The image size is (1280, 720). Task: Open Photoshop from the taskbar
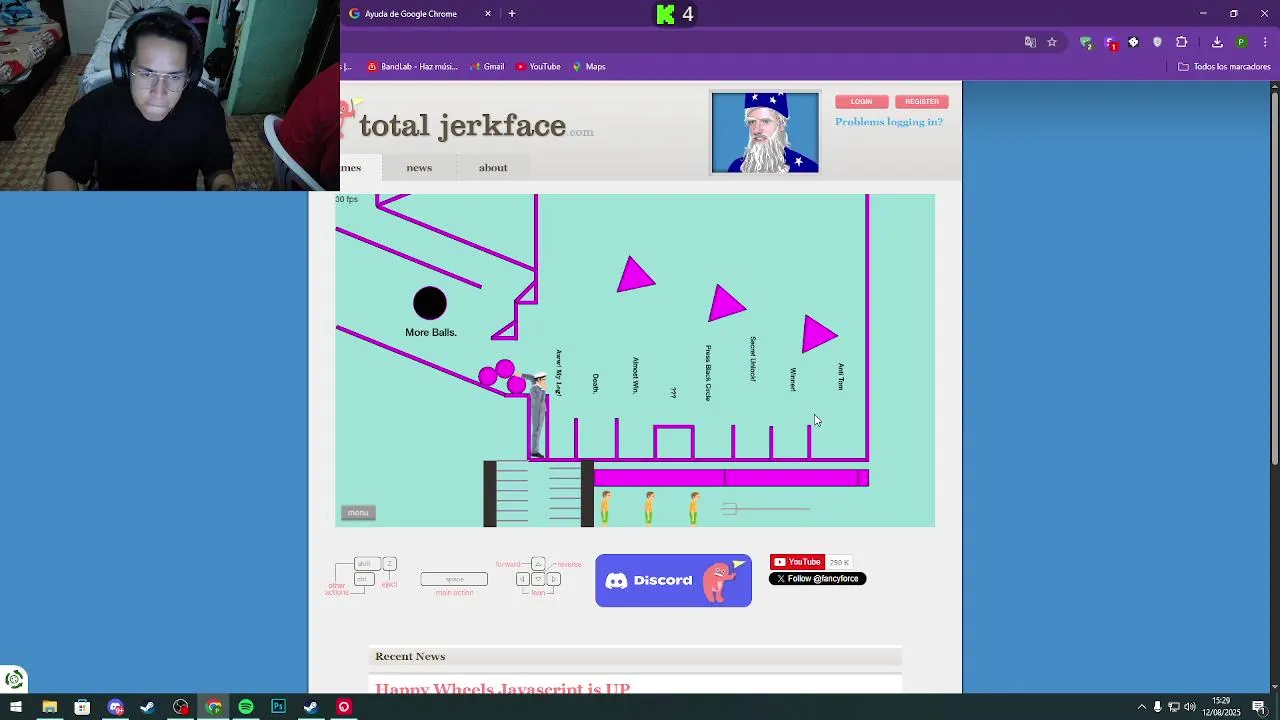[x=278, y=707]
